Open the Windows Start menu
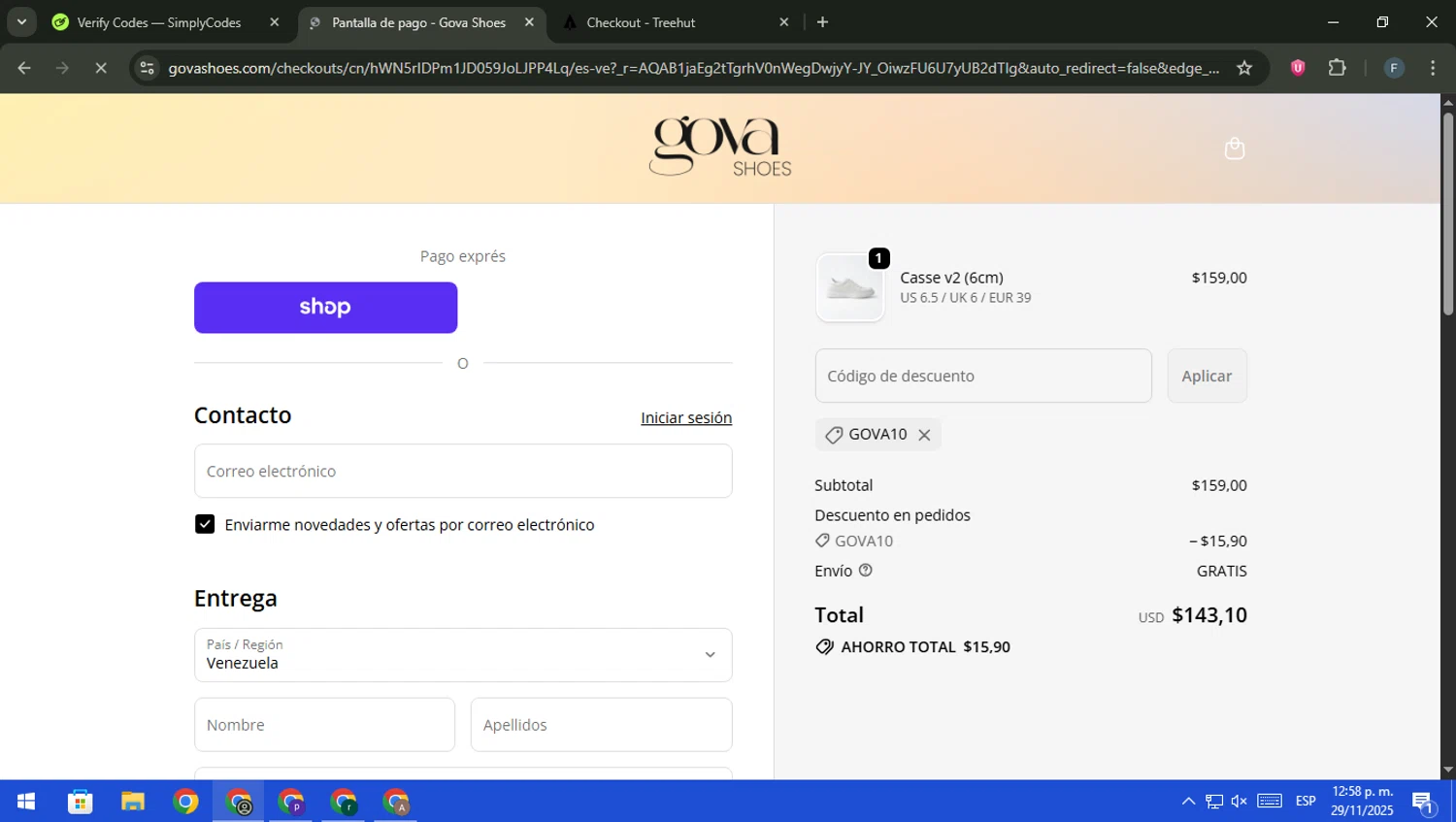 [x=26, y=802]
